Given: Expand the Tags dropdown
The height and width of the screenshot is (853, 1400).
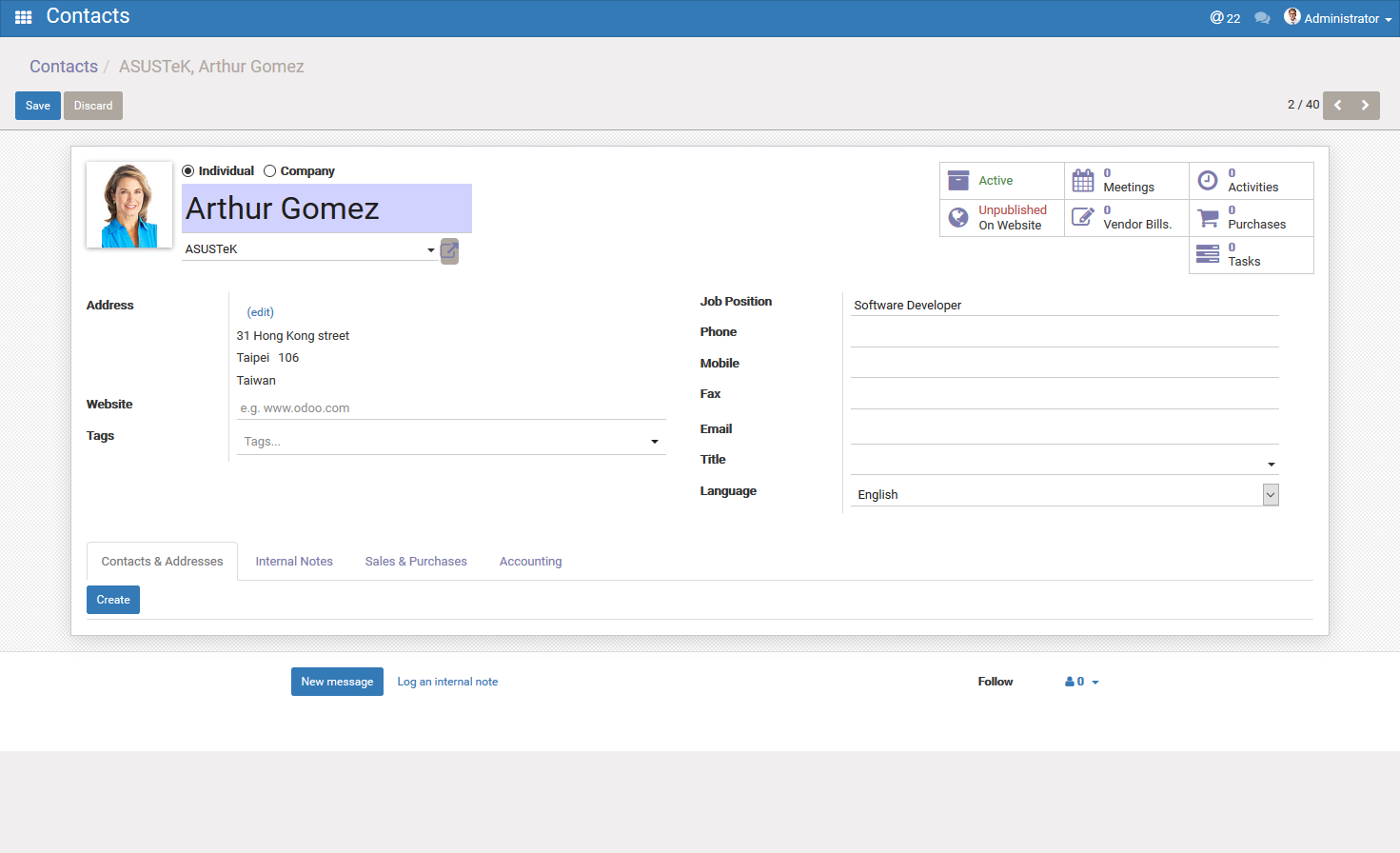Looking at the screenshot, I should point(654,442).
